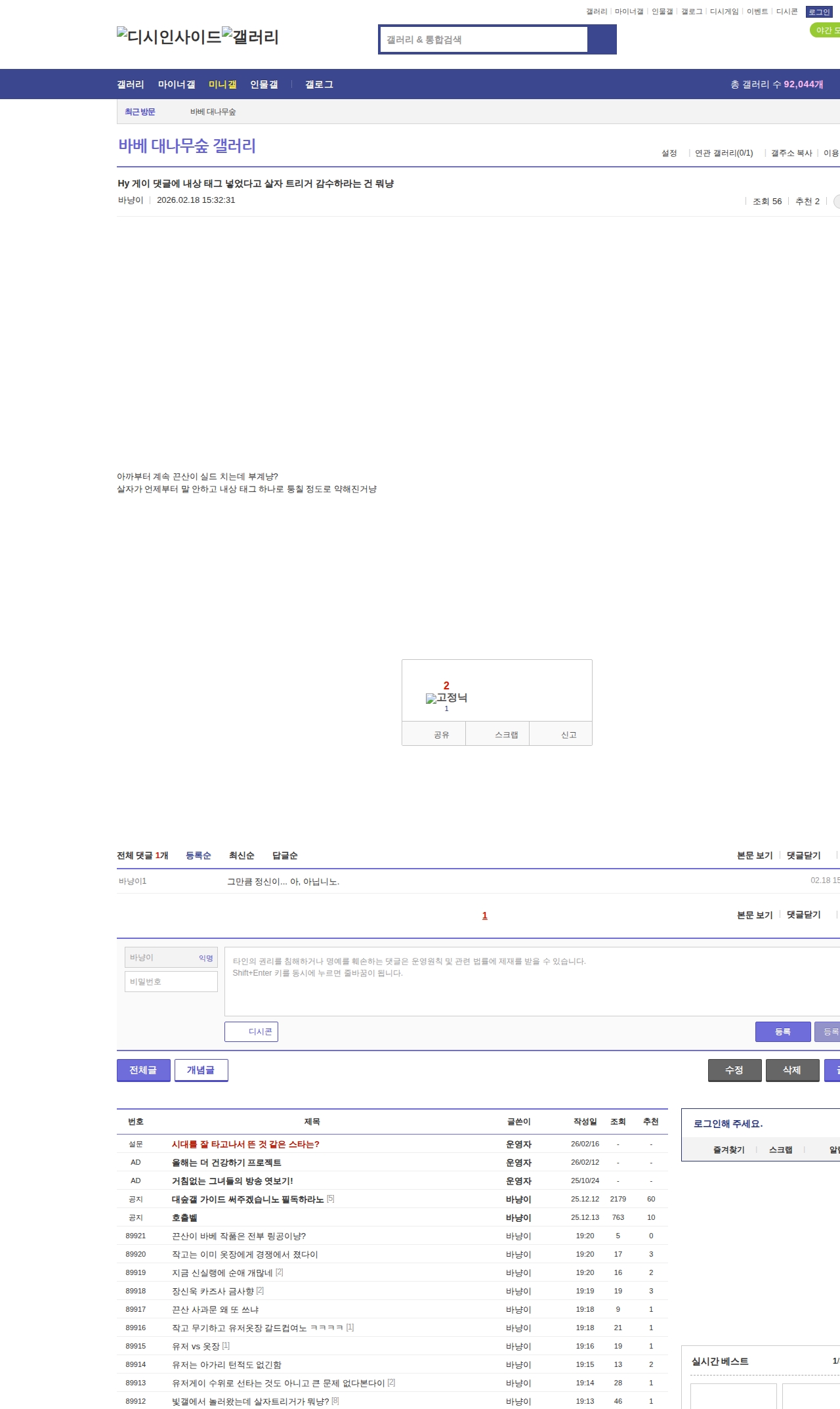Viewport: 840px width, 1409px height.
Task: Submit the comment with the 등록 button
Action: 783,1031
